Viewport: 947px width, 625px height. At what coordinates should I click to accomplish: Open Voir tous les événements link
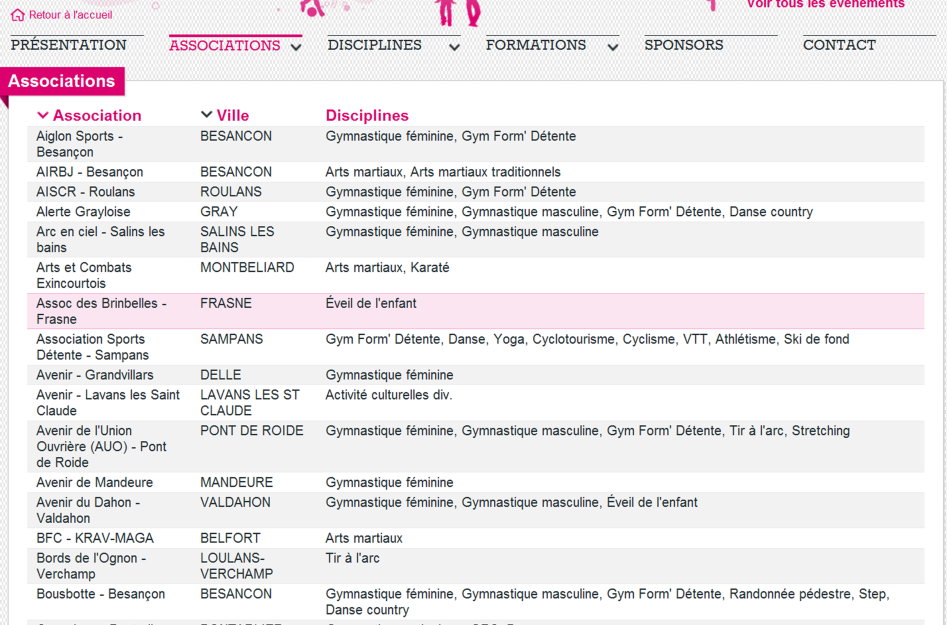(x=826, y=4)
